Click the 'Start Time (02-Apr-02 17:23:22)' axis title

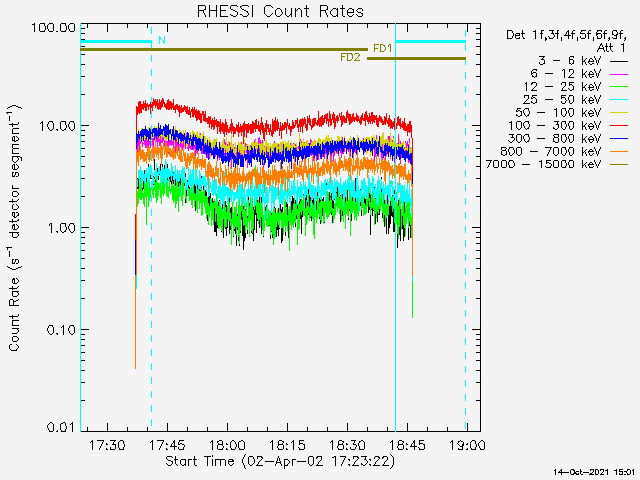pyautogui.click(x=280, y=461)
